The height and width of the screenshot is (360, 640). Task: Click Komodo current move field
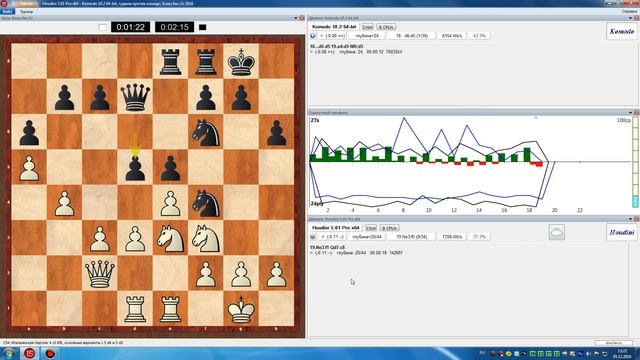click(x=411, y=36)
